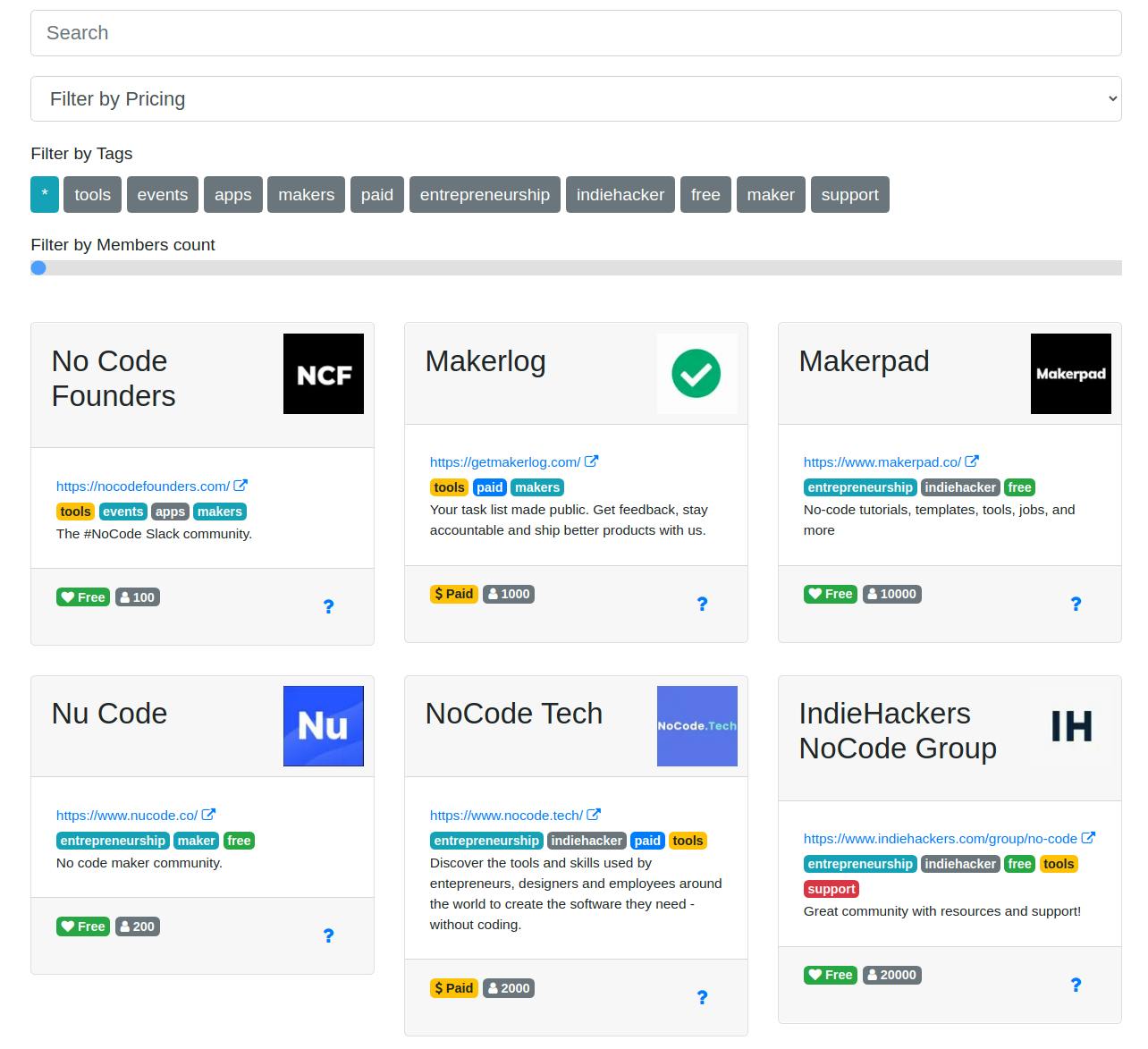The width and height of the screenshot is (1148, 1049).
Task: Click the NoCode Tech logo image
Action: tap(697, 726)
